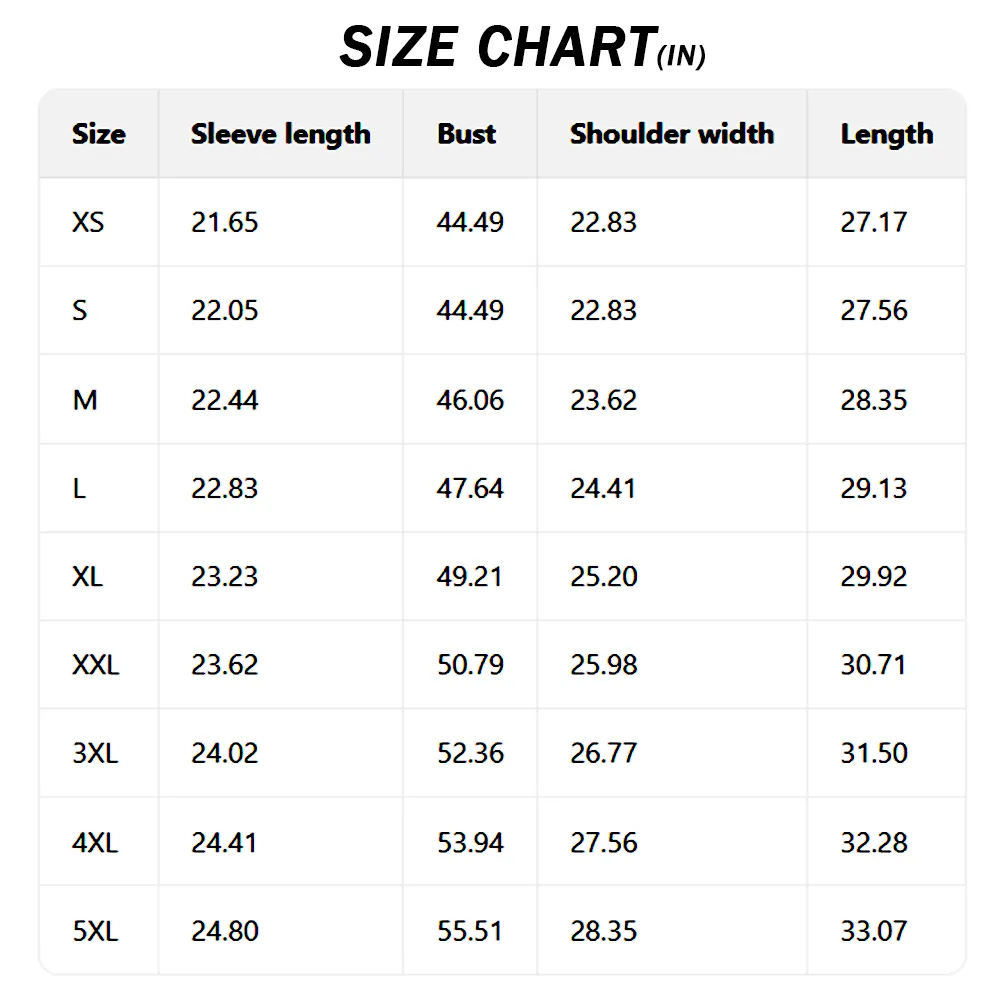Click bust value 50.79
This screenshot has height=1000, width=1000.
[x=470, y=665]
